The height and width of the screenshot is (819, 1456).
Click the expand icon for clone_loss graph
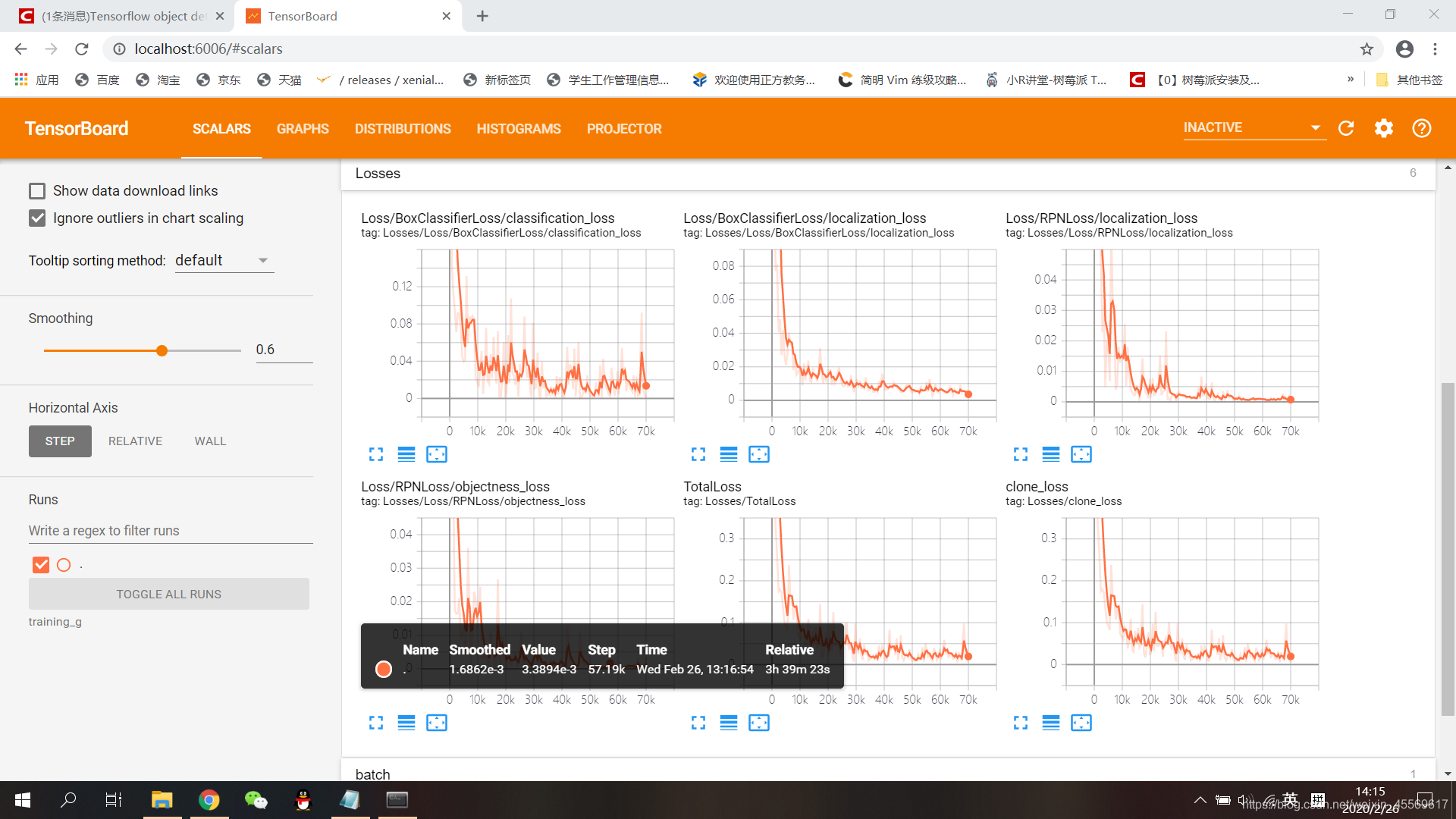click(x=1020, y=723)
